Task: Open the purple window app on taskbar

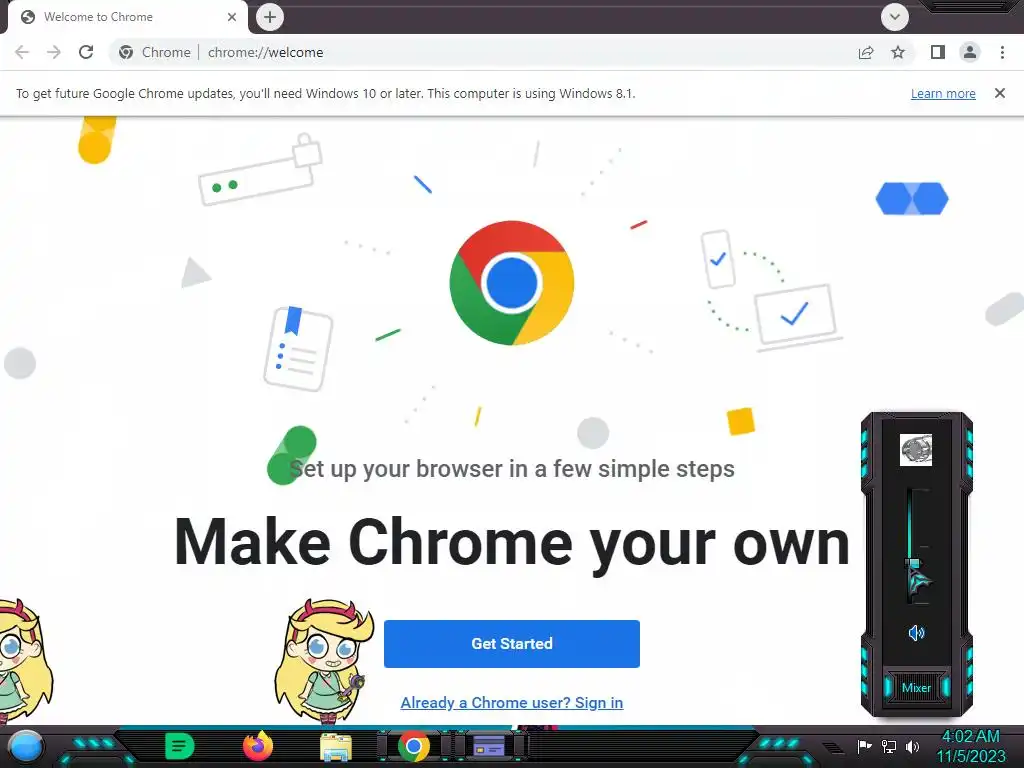Action: (489, 746)
